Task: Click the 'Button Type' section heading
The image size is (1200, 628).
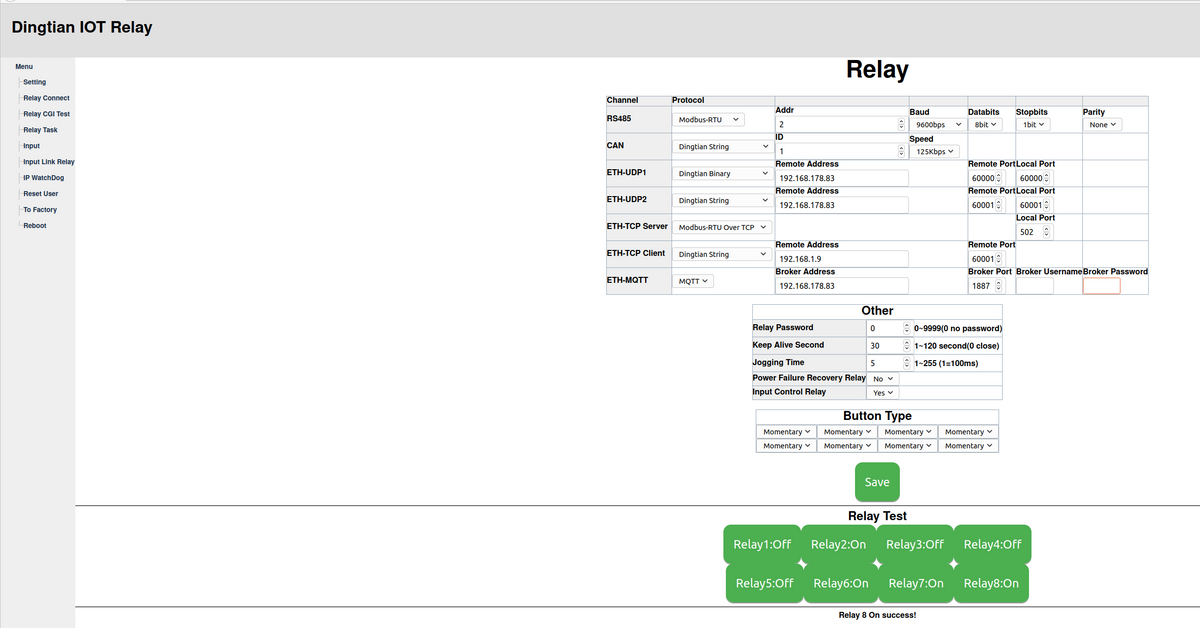Action: 877,416
